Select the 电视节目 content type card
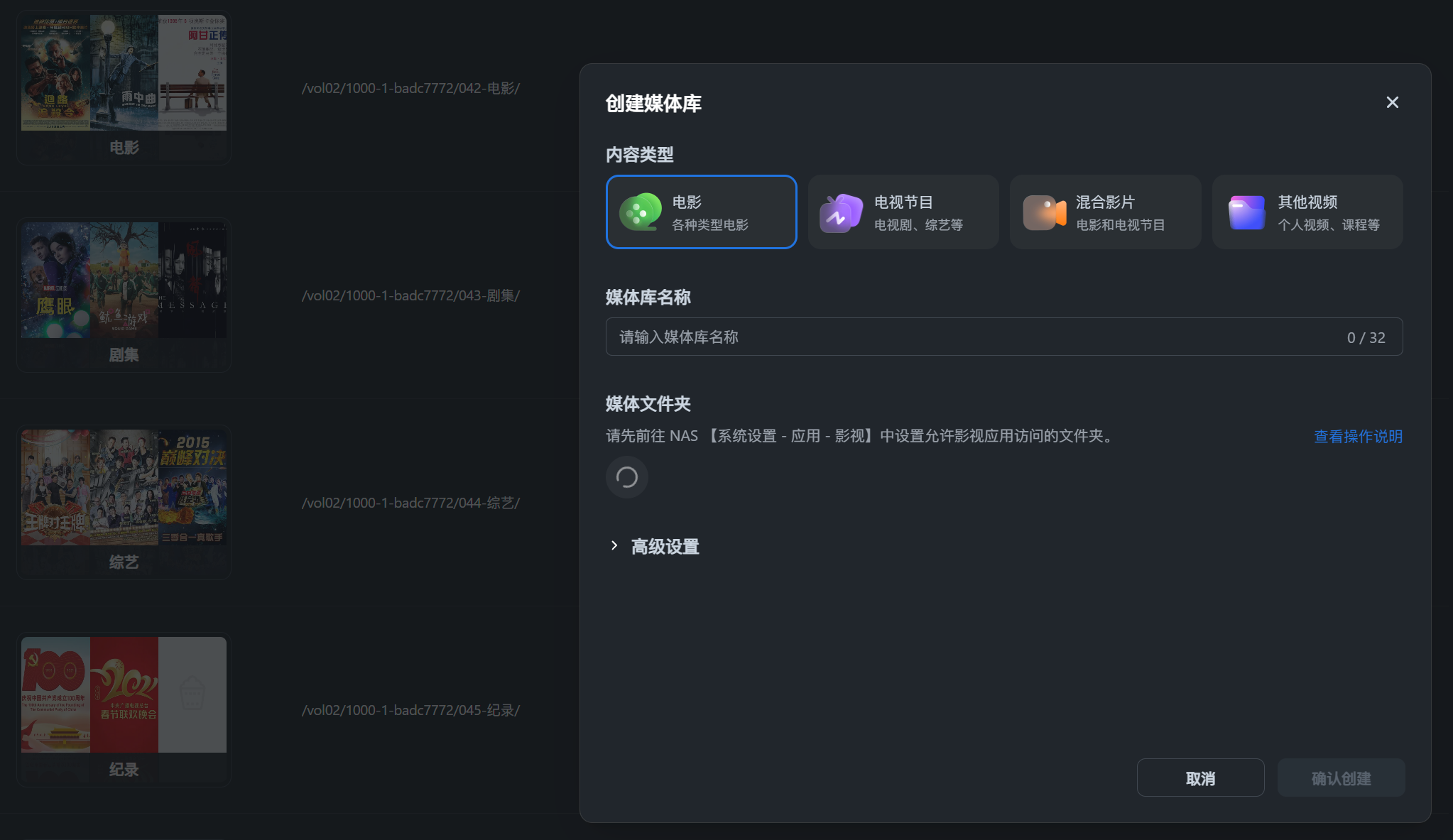 point(903,212)
